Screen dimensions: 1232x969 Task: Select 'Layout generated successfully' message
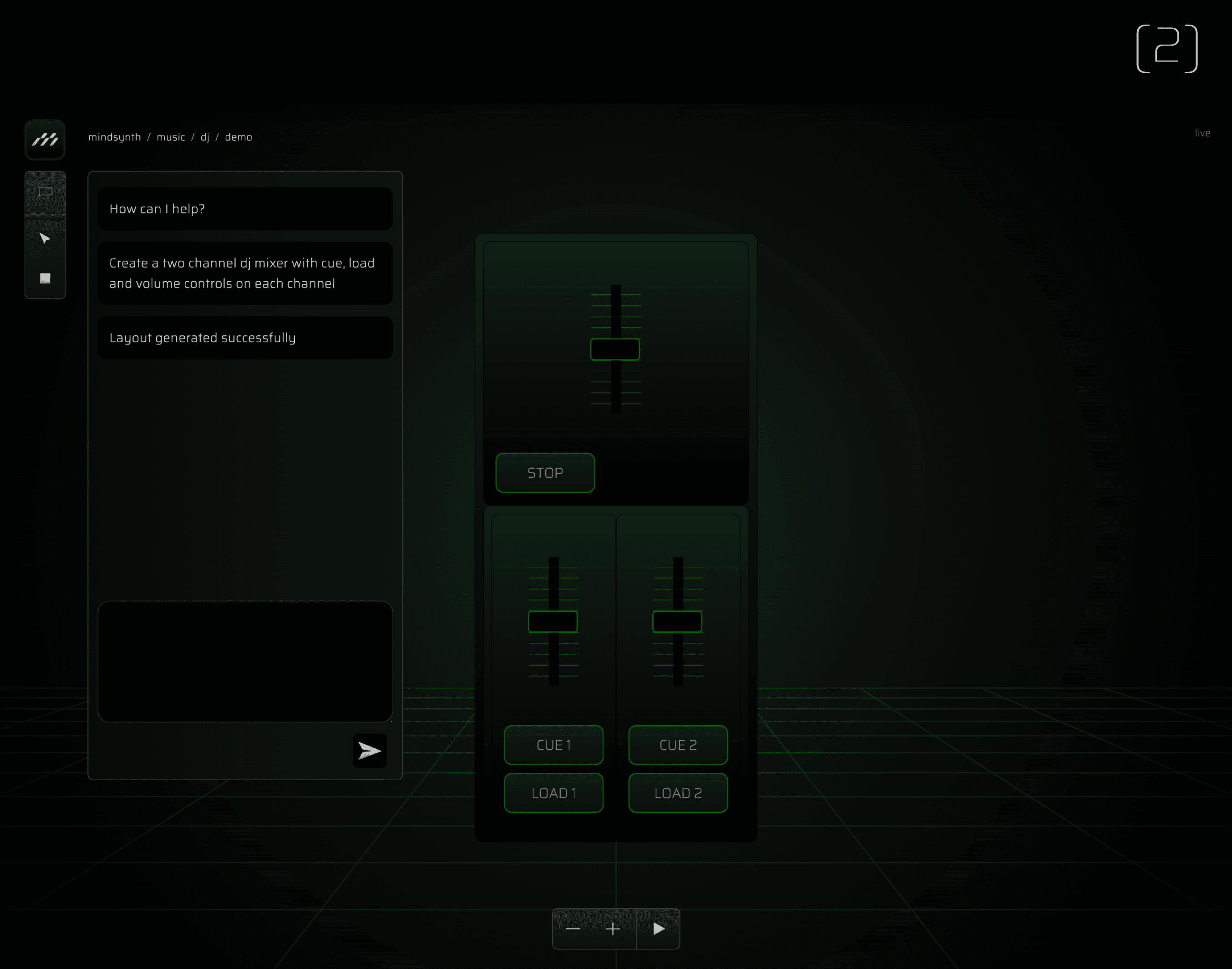[x=245, y=338]
